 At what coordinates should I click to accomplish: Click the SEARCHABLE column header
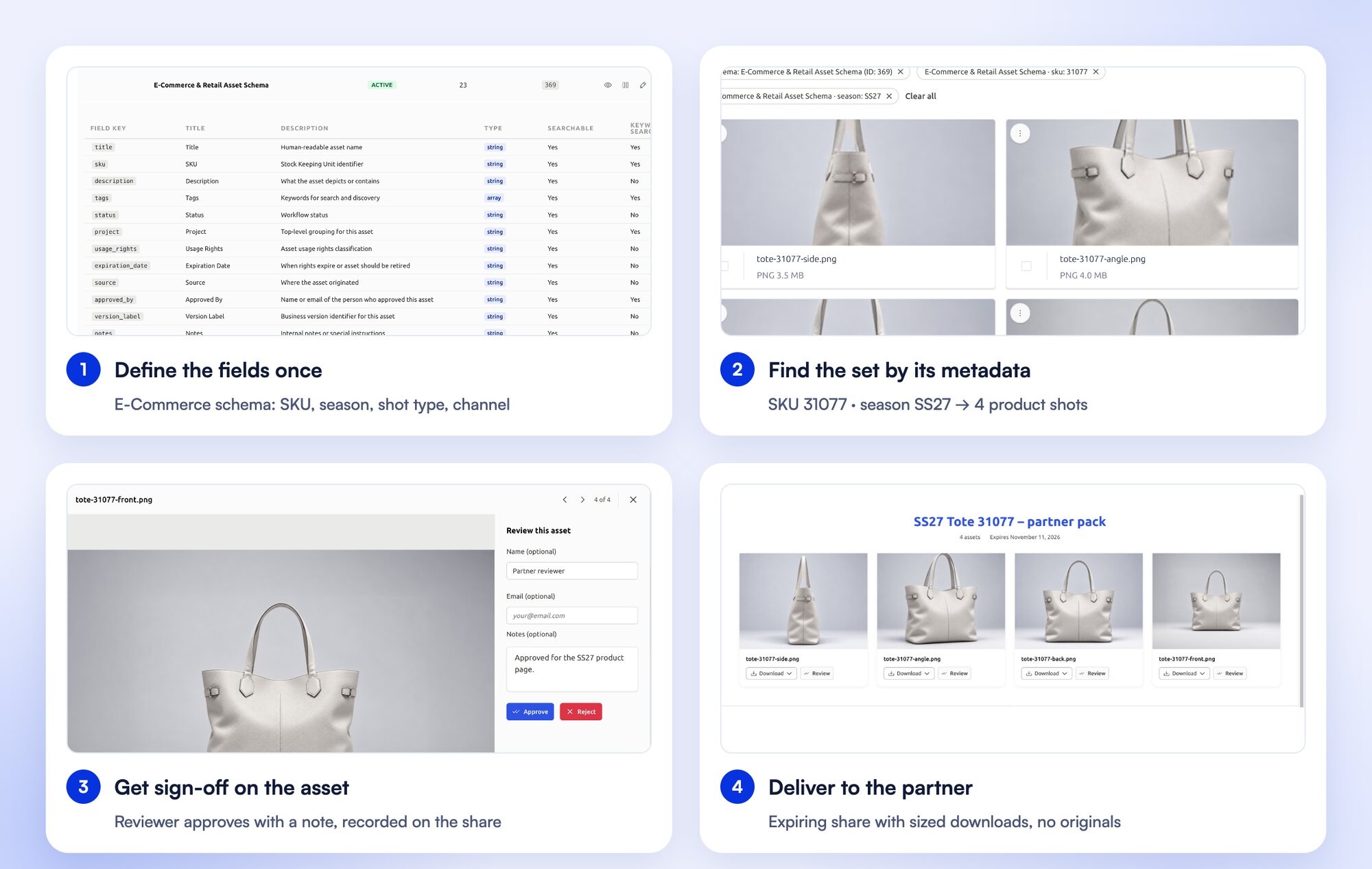(570, 128)
